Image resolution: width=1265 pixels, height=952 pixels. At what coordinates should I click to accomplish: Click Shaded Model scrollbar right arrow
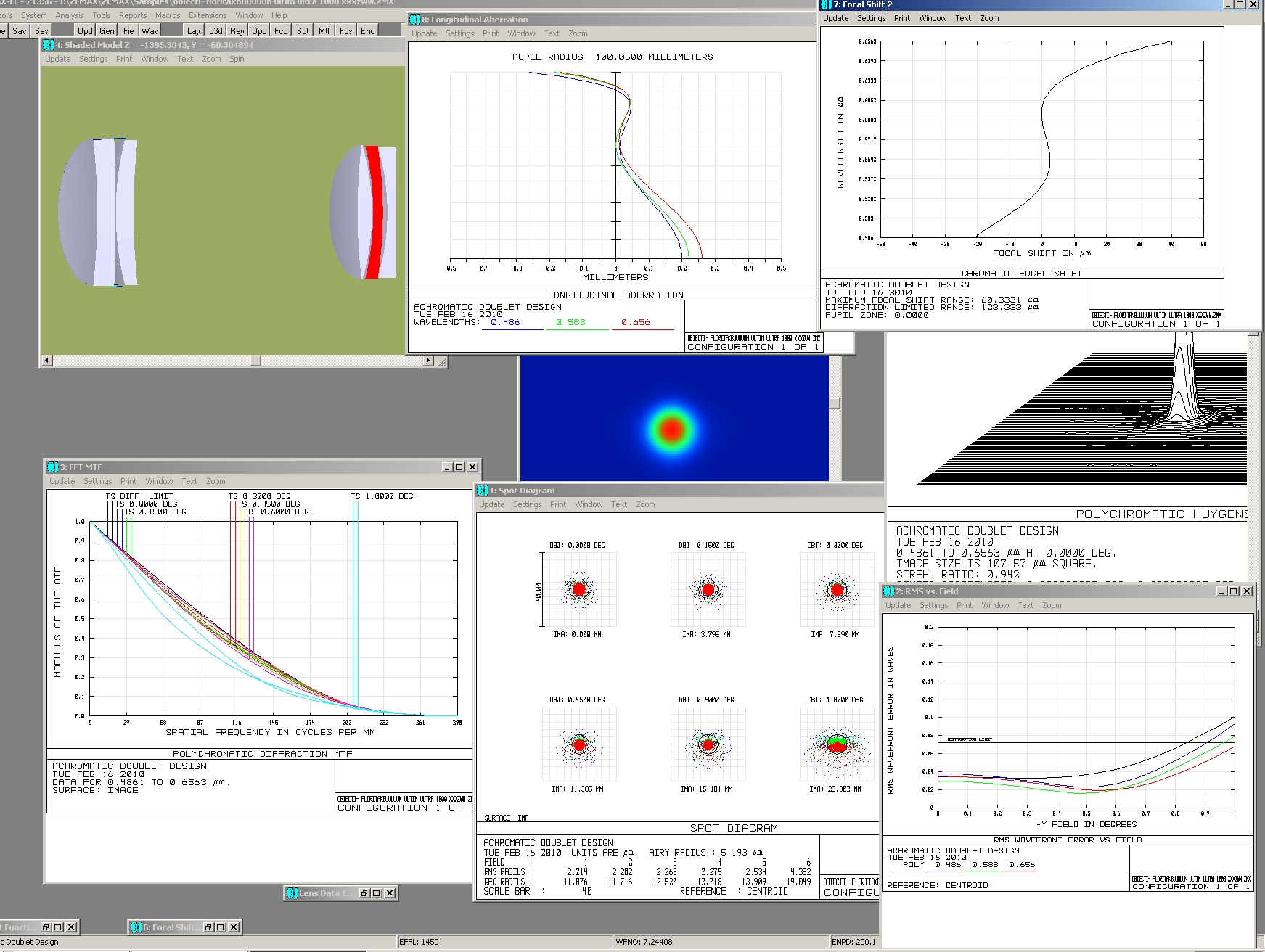tap(428, 361)
